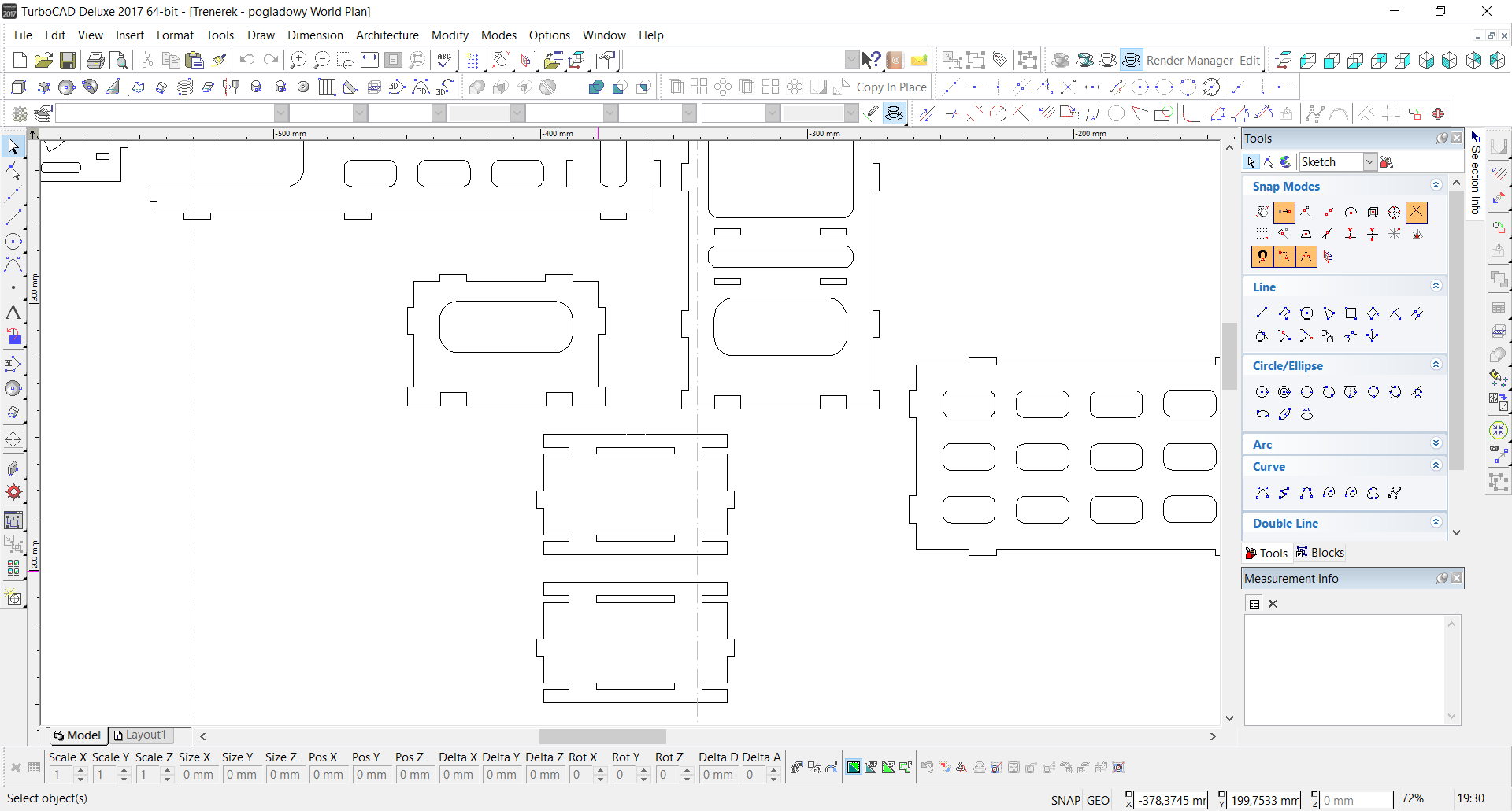The height and width of the screenshot is (811, 1512).
Task: Switch to the Layout1 tab
Action: point(141,735)
